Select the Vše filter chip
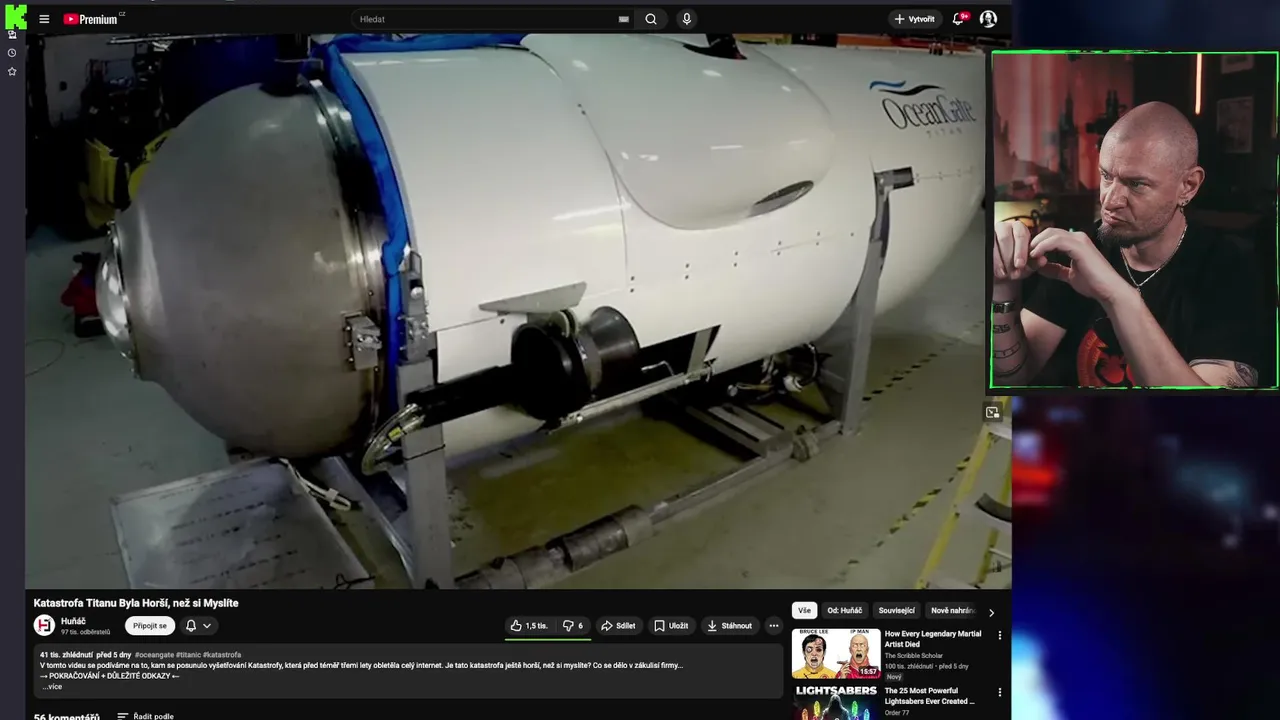The width and height of the screenshot is (1280, 720). click(x=804, y=610)
